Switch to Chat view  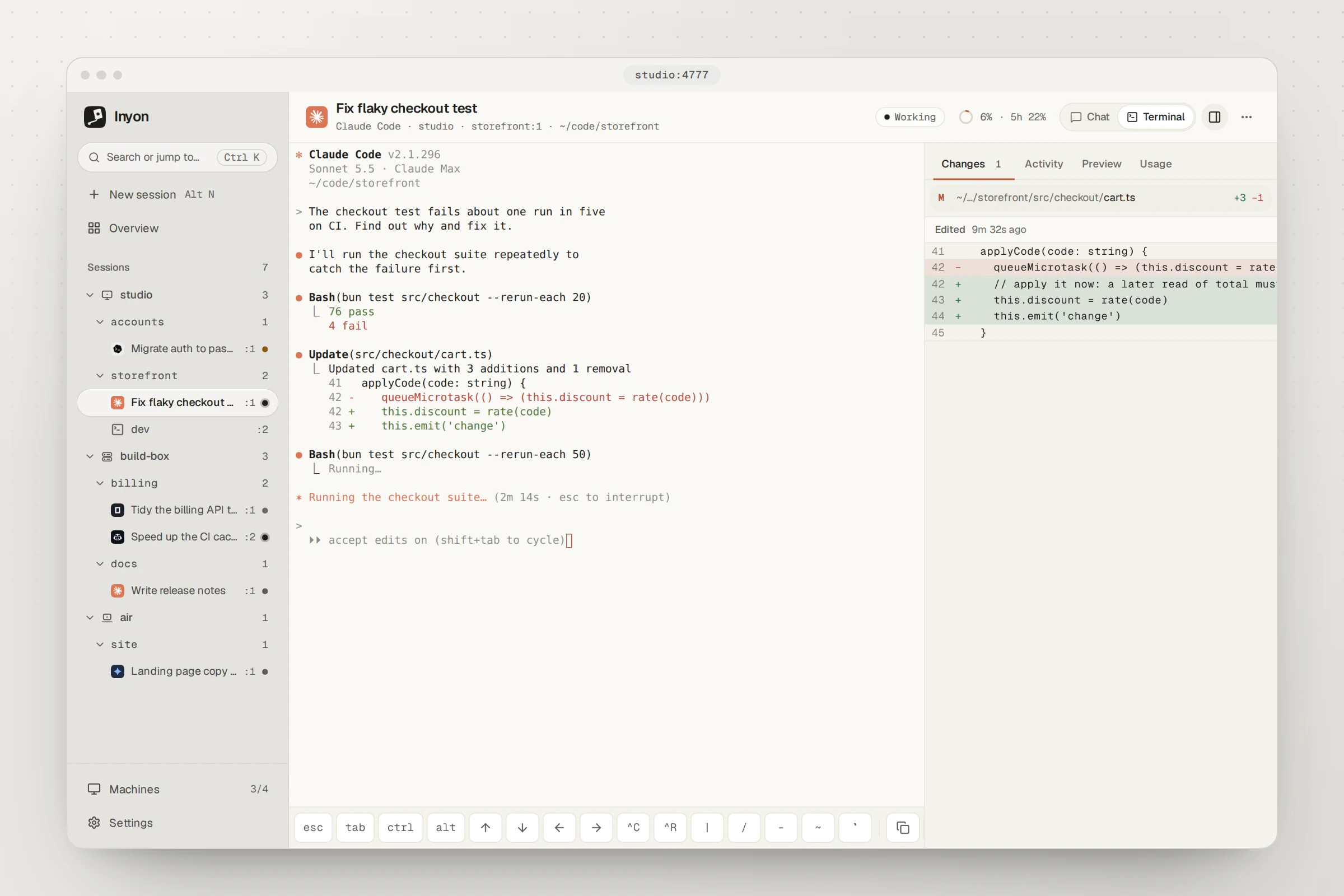(x=1089, y=117)
